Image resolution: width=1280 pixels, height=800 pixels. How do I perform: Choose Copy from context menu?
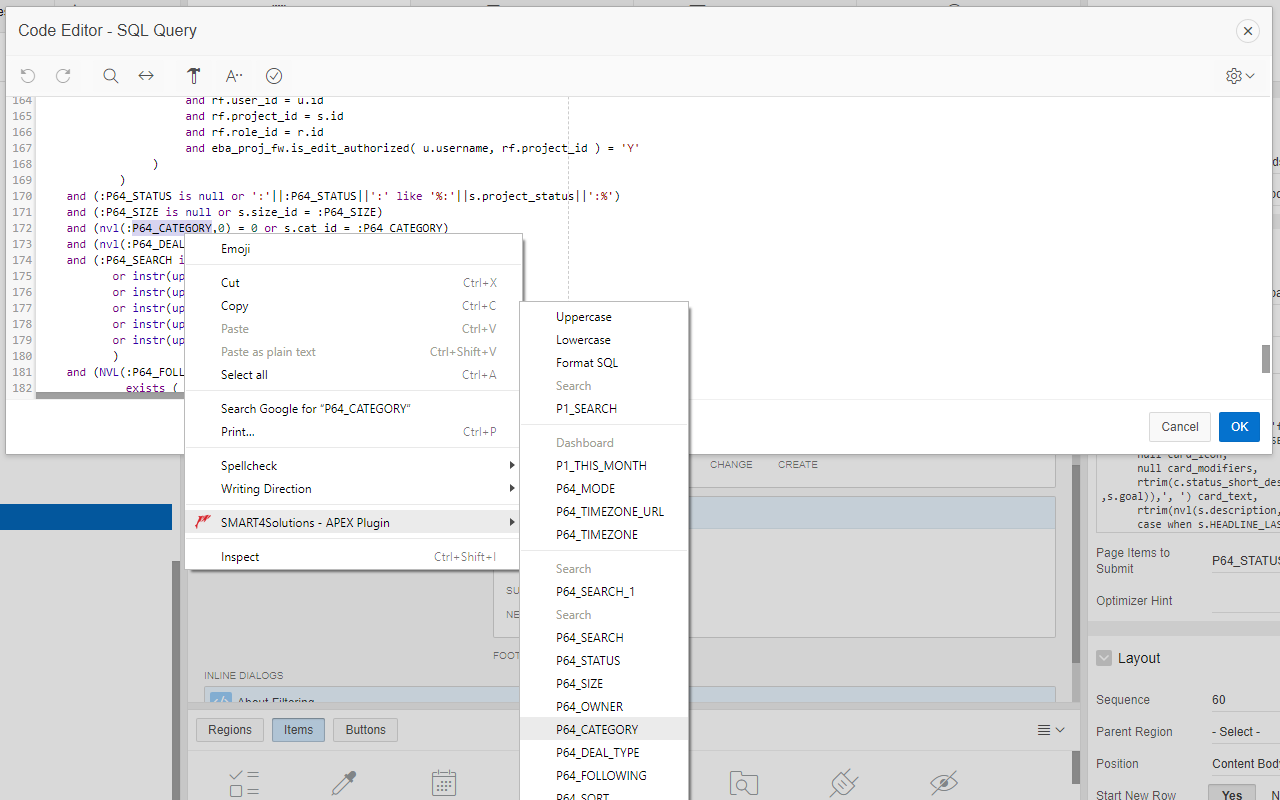click(x=352, y=306)
